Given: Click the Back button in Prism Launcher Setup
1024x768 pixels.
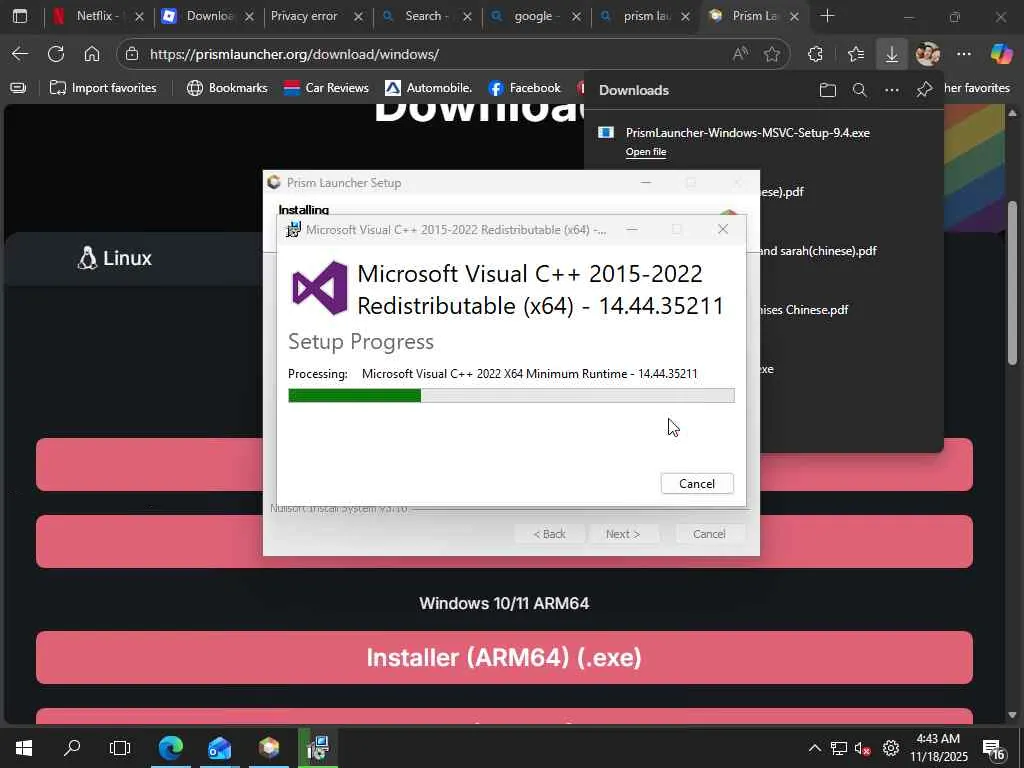Looking at the screenshot, I should [549, 534].
